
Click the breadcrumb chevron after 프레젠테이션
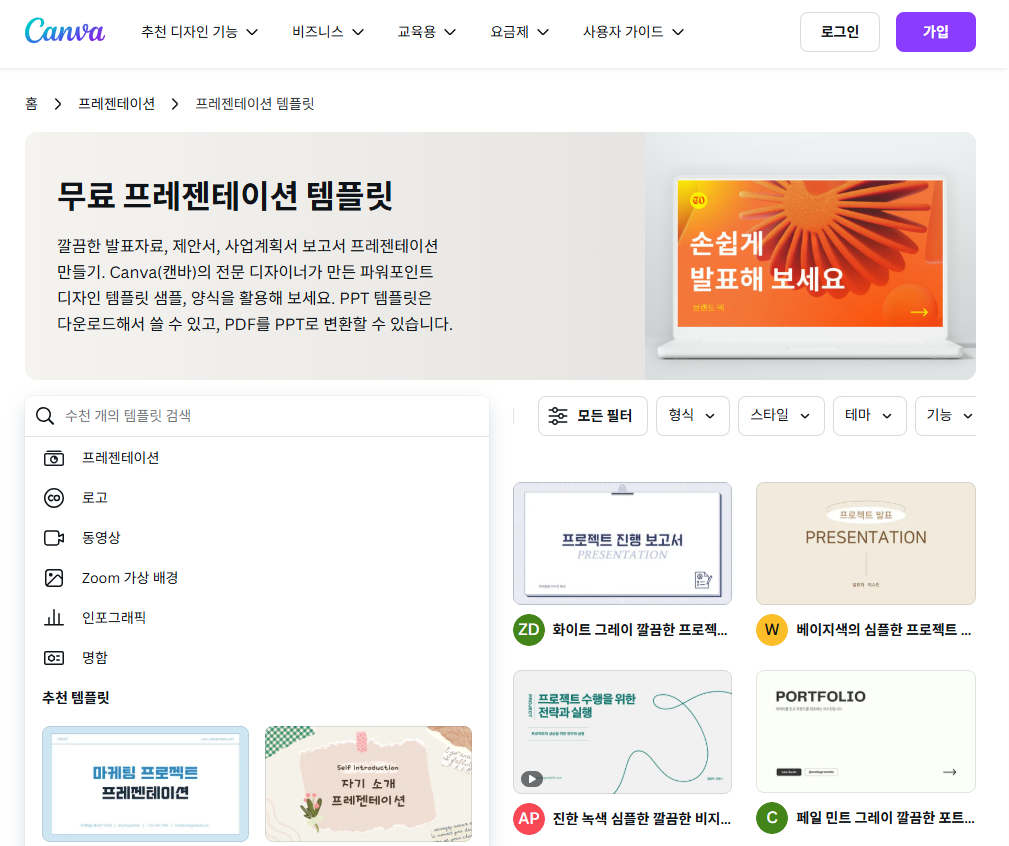175,104
